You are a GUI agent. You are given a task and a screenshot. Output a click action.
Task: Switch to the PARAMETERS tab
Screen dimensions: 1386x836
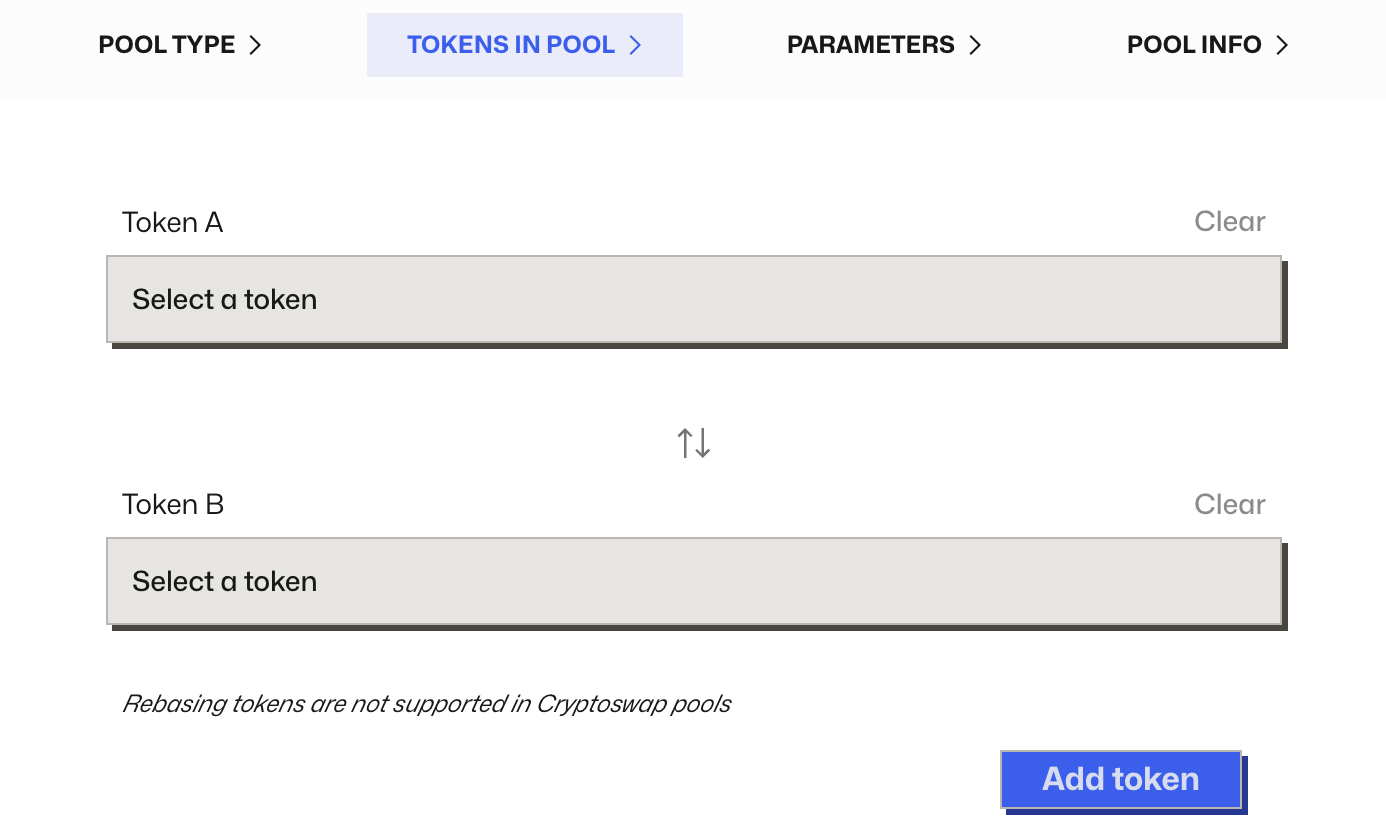click(x=870, y=45)
